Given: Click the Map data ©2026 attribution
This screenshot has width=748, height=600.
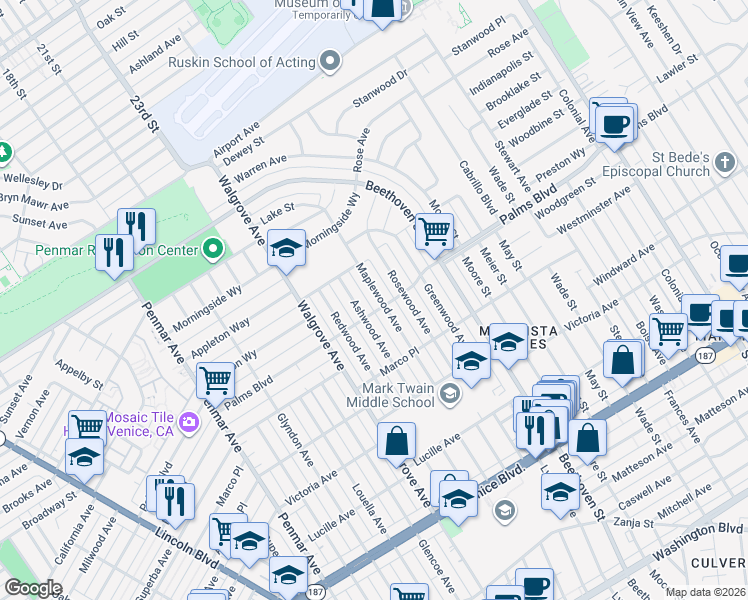Looking at the screenshot, I should click(x=706, y=593).
